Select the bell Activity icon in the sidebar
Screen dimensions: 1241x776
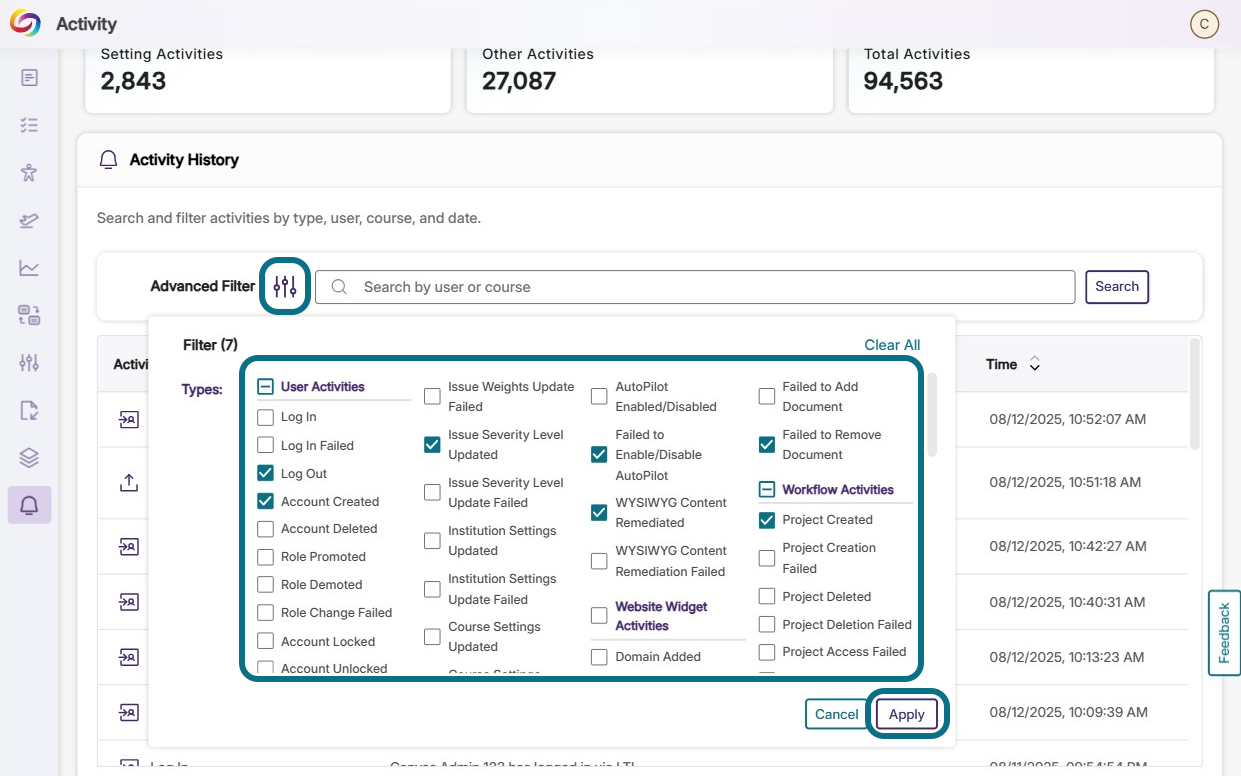click(x=28, y=506)
